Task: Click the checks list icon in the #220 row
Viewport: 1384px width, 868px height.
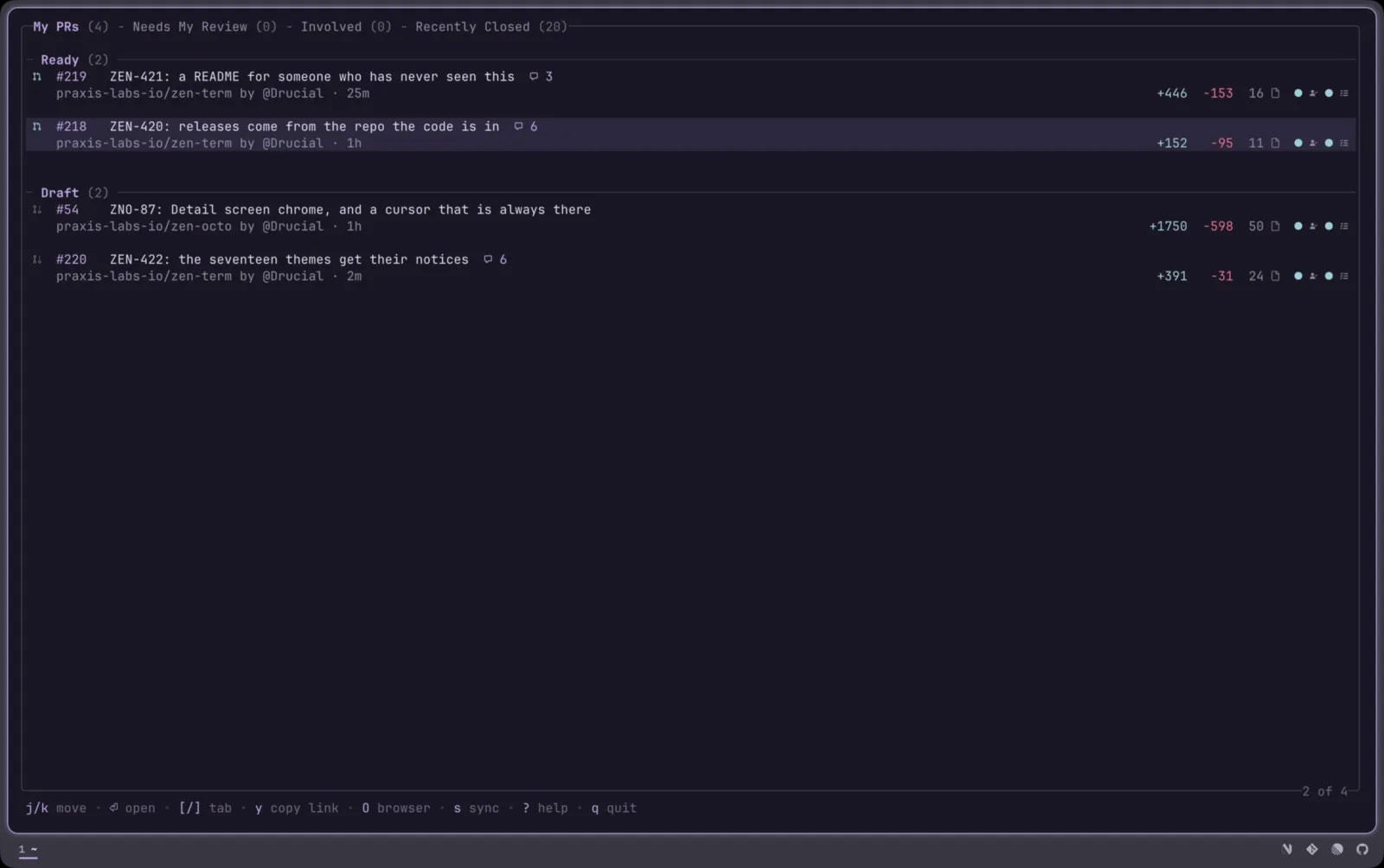Action: click(1344, 277)
